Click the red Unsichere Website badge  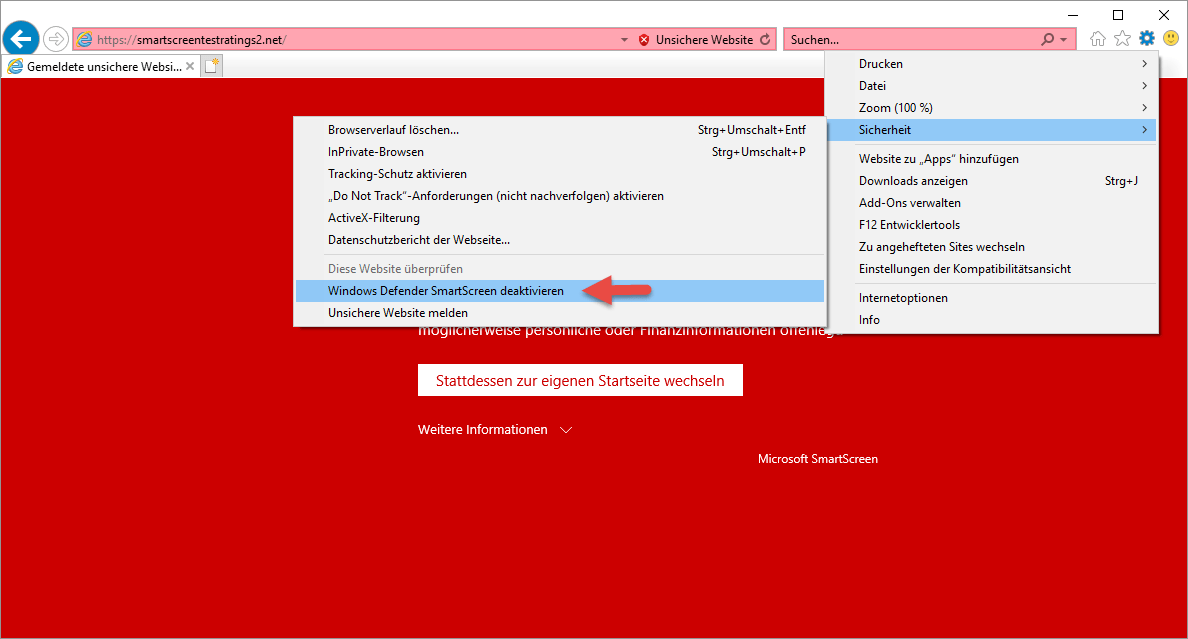tap(696, 40)
